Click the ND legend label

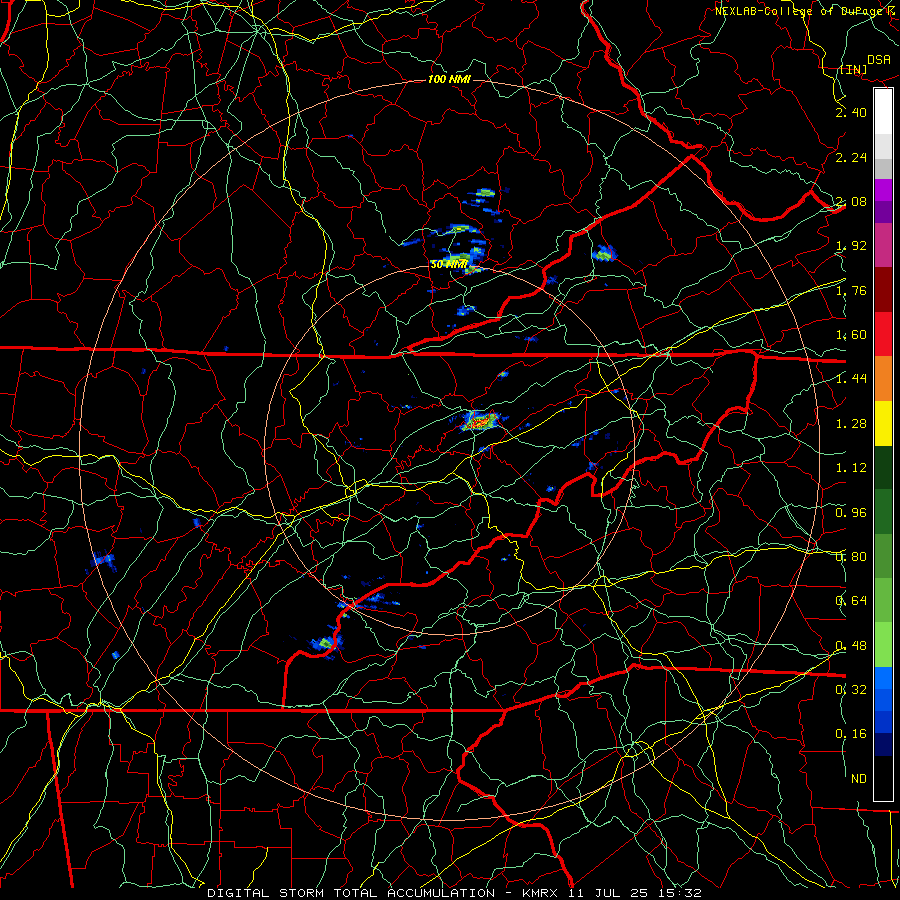(859, 779)
